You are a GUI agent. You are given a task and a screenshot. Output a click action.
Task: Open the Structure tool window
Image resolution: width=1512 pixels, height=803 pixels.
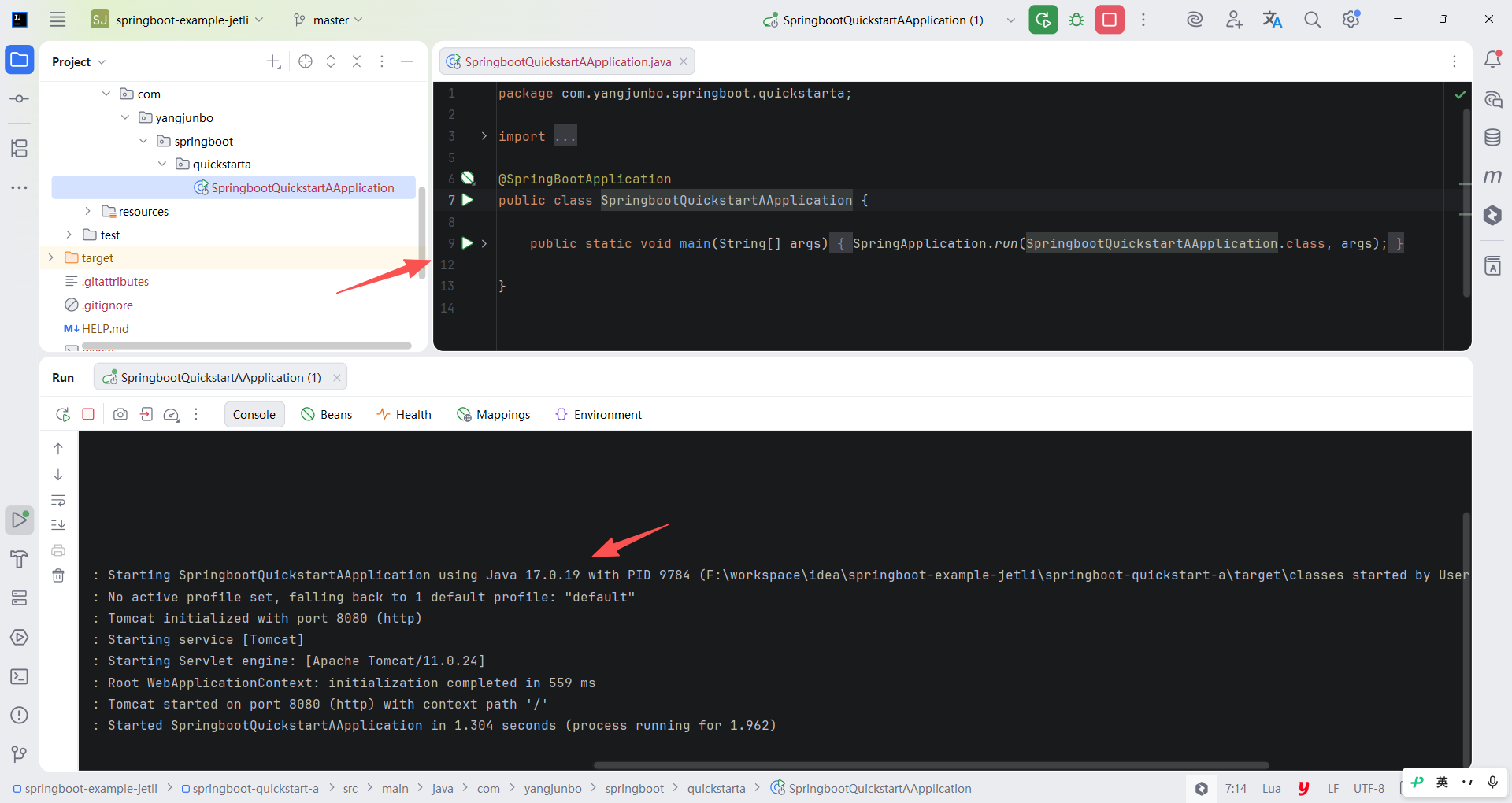click(20, 148)
